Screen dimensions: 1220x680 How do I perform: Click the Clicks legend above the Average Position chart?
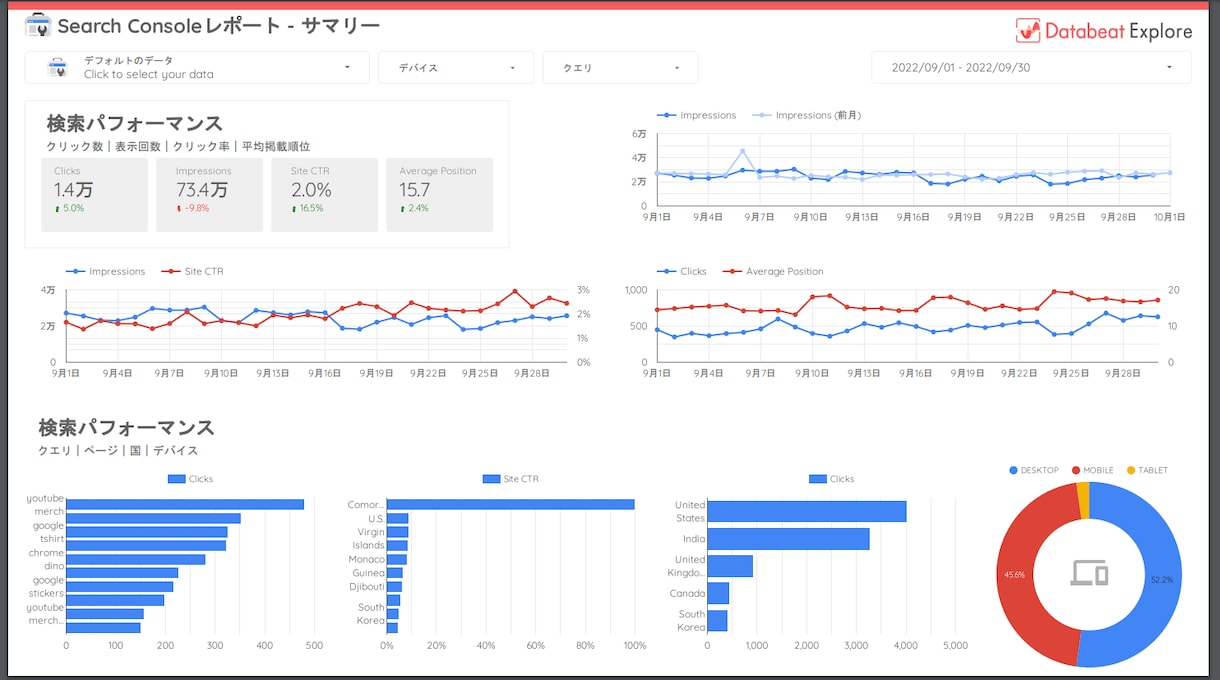(x=682, y=271)
